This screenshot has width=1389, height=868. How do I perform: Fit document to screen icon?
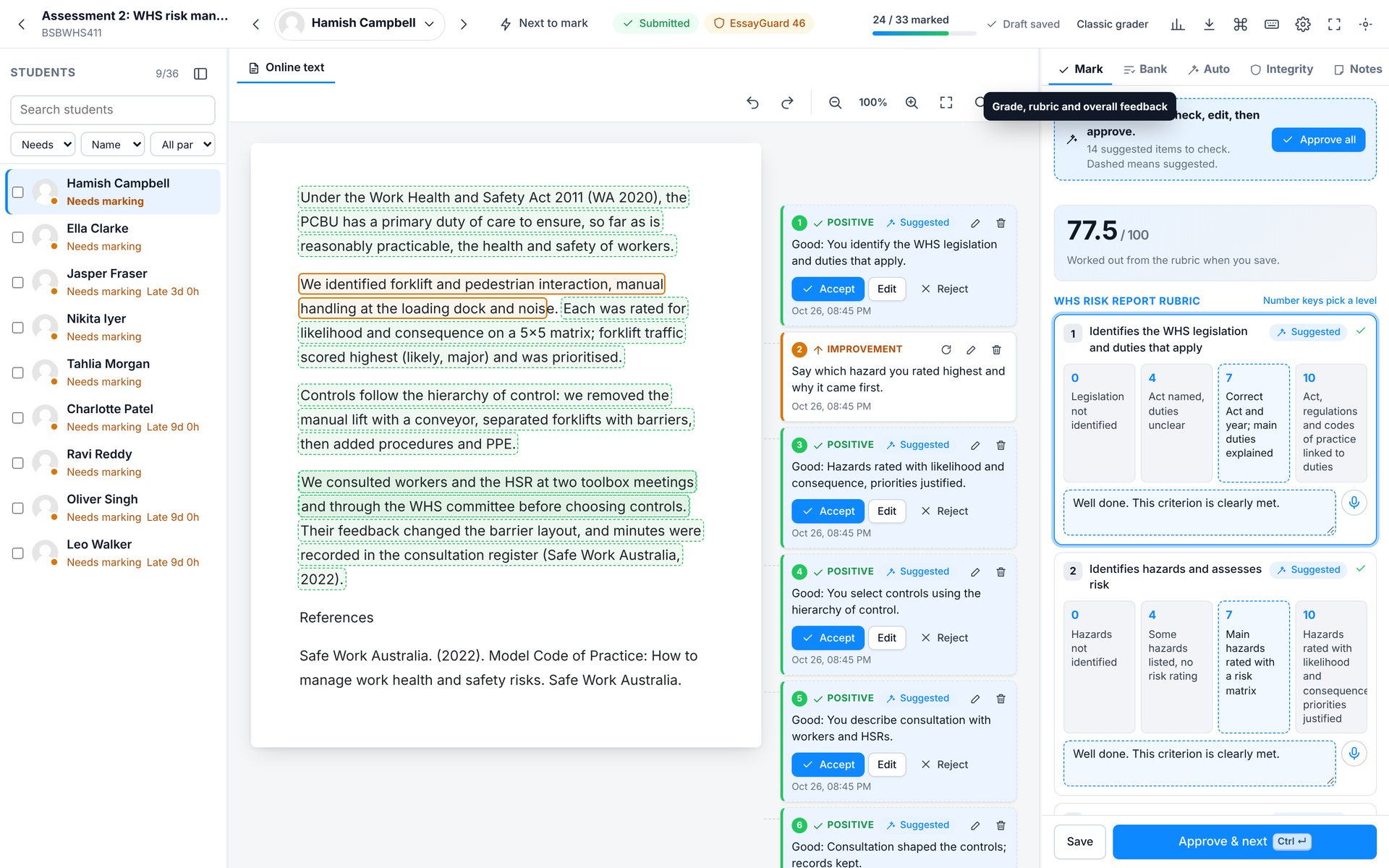pyautogui.click(x=946, y=103)
